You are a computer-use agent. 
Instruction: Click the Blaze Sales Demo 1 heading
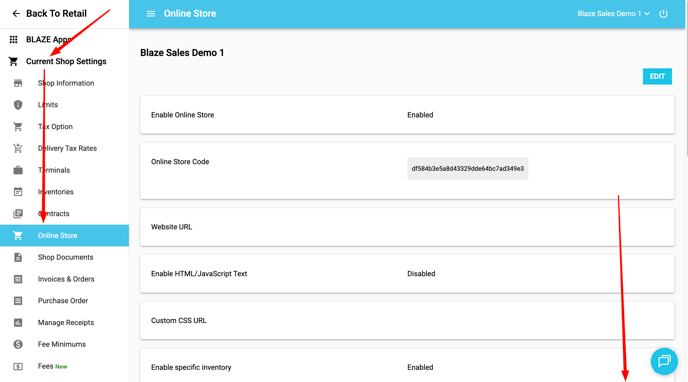[x=182, y=53]
